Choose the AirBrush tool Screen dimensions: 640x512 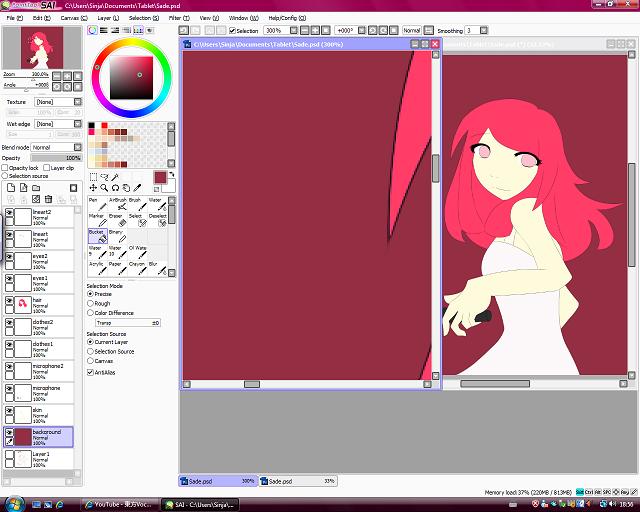[117, 205]
